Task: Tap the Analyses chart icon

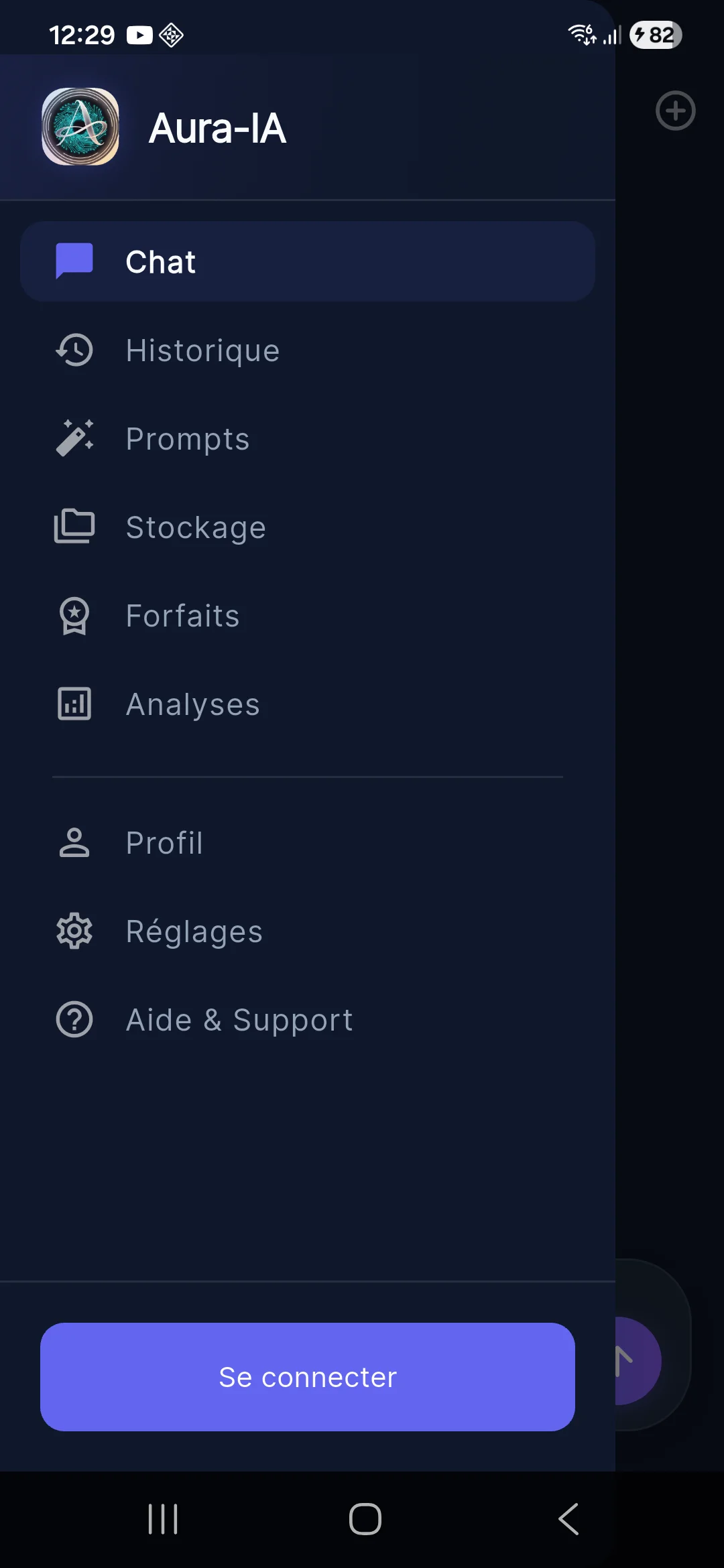Action: pyautogui.click(x=74, y=704)
